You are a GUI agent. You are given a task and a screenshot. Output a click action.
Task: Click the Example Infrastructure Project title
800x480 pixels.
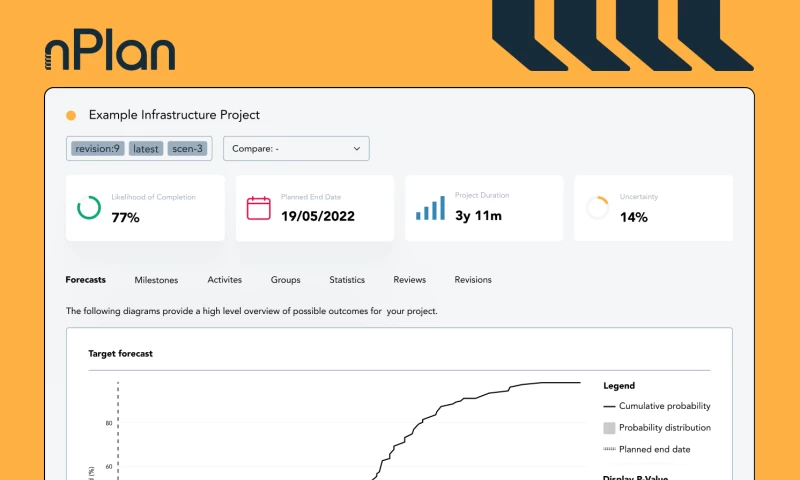coord(174,116)
